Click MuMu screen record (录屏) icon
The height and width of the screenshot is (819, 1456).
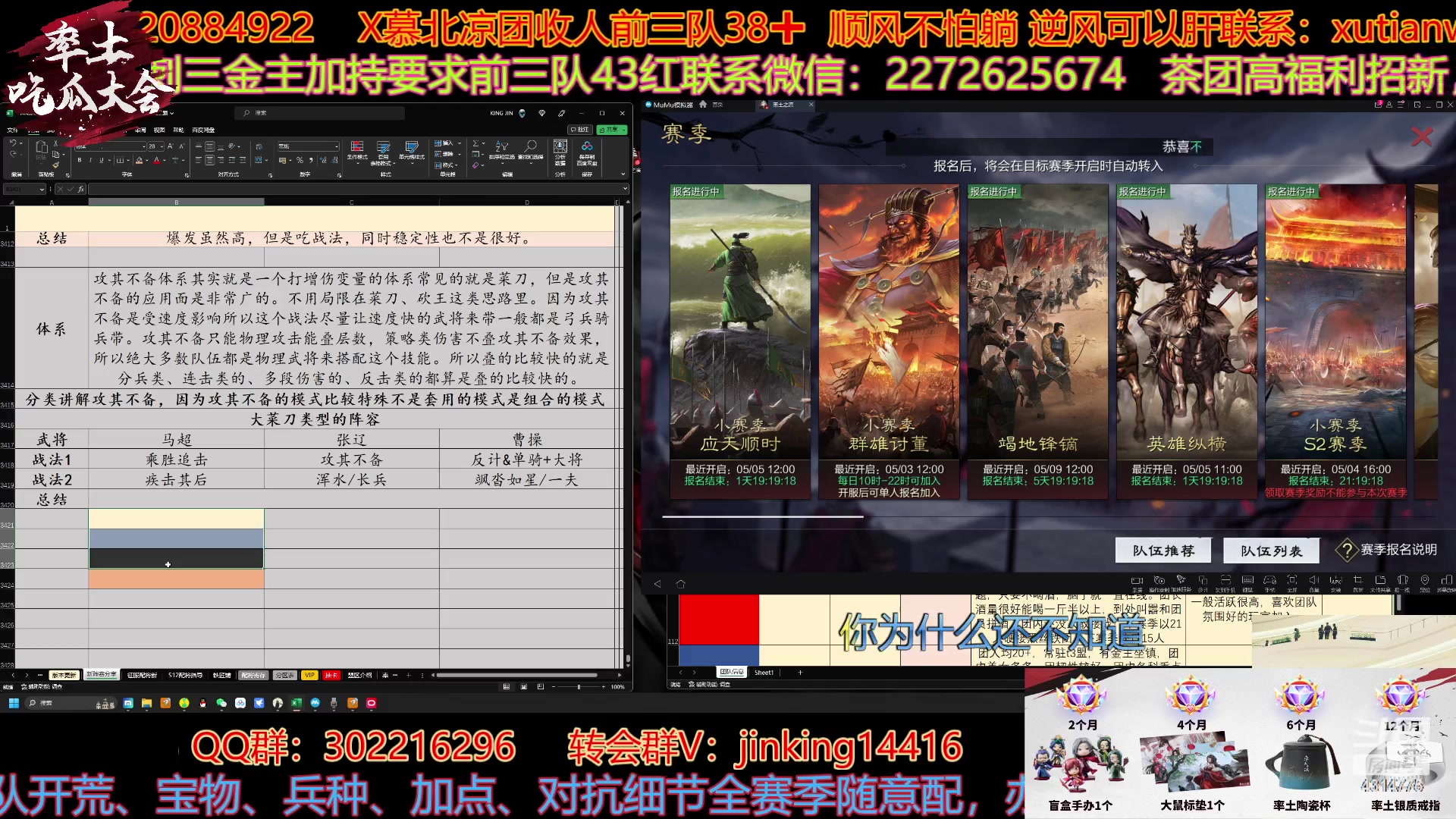(1137, 583)
